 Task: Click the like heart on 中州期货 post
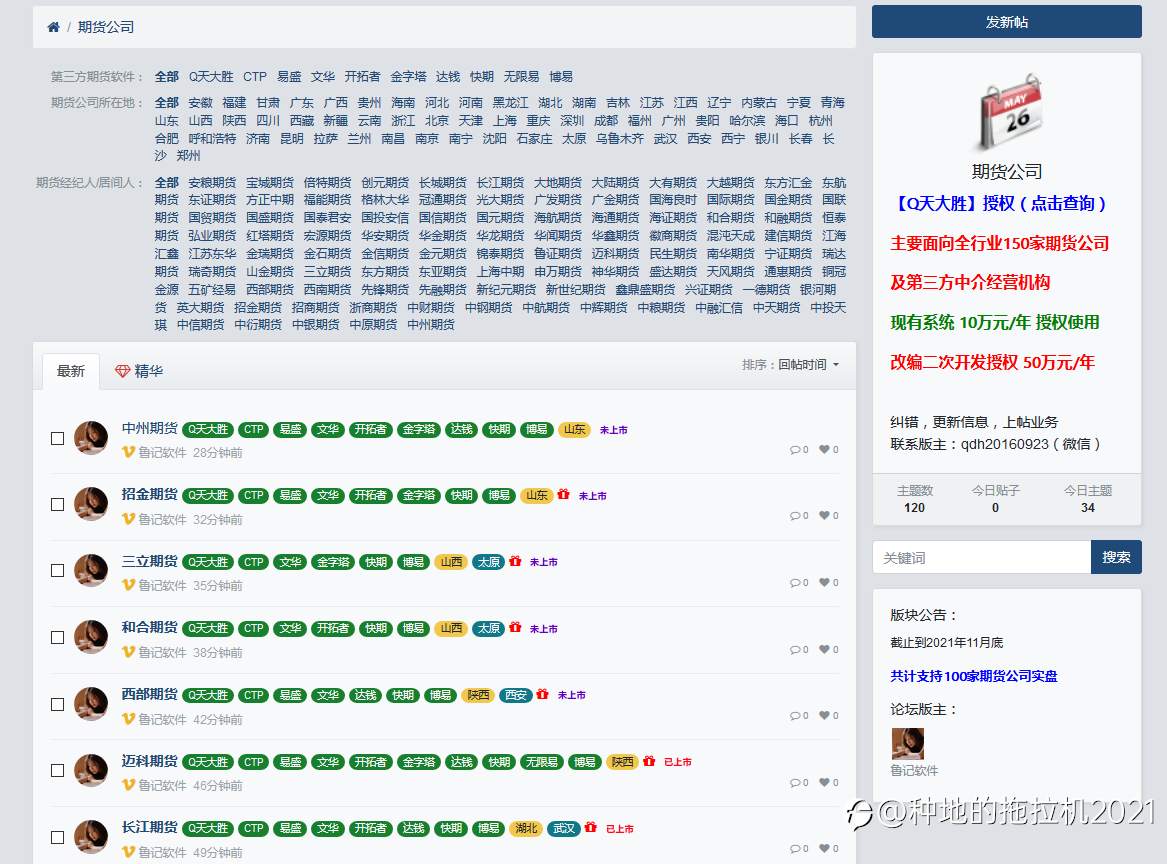coord(825,449)
